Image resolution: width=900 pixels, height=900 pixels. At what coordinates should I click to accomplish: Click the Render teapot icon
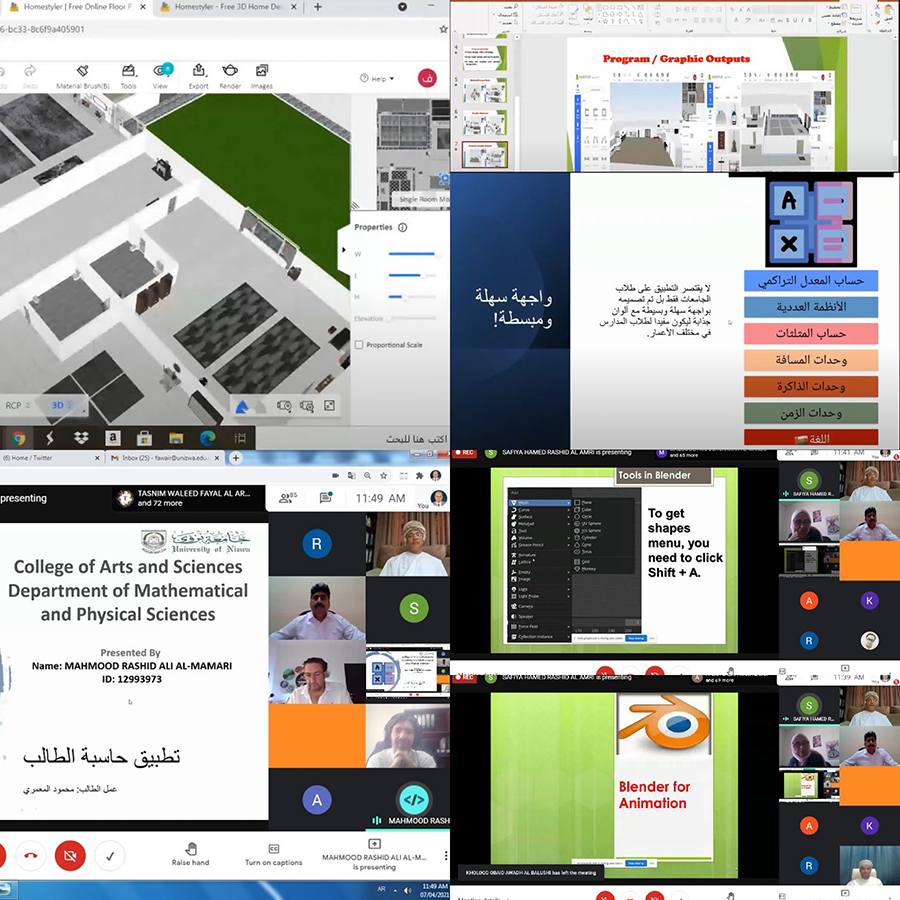(x=230, y=71)
